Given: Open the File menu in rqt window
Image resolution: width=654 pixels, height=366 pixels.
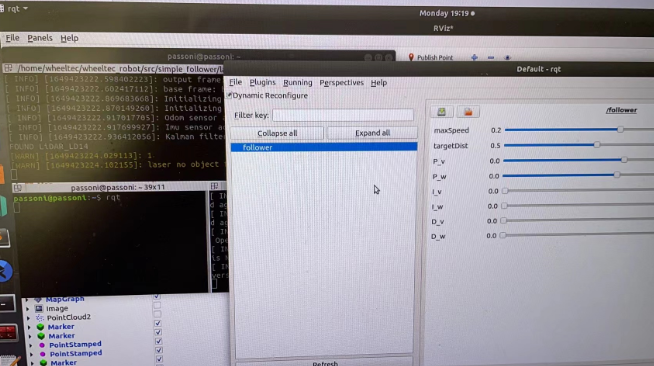Looking at the screenshot, I should (x=235, y=82).
